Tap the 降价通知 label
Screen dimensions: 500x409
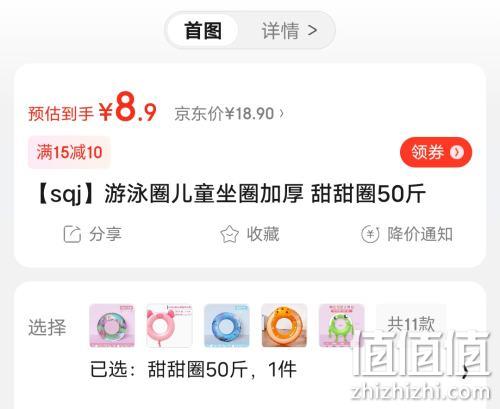tap(420, 234)
